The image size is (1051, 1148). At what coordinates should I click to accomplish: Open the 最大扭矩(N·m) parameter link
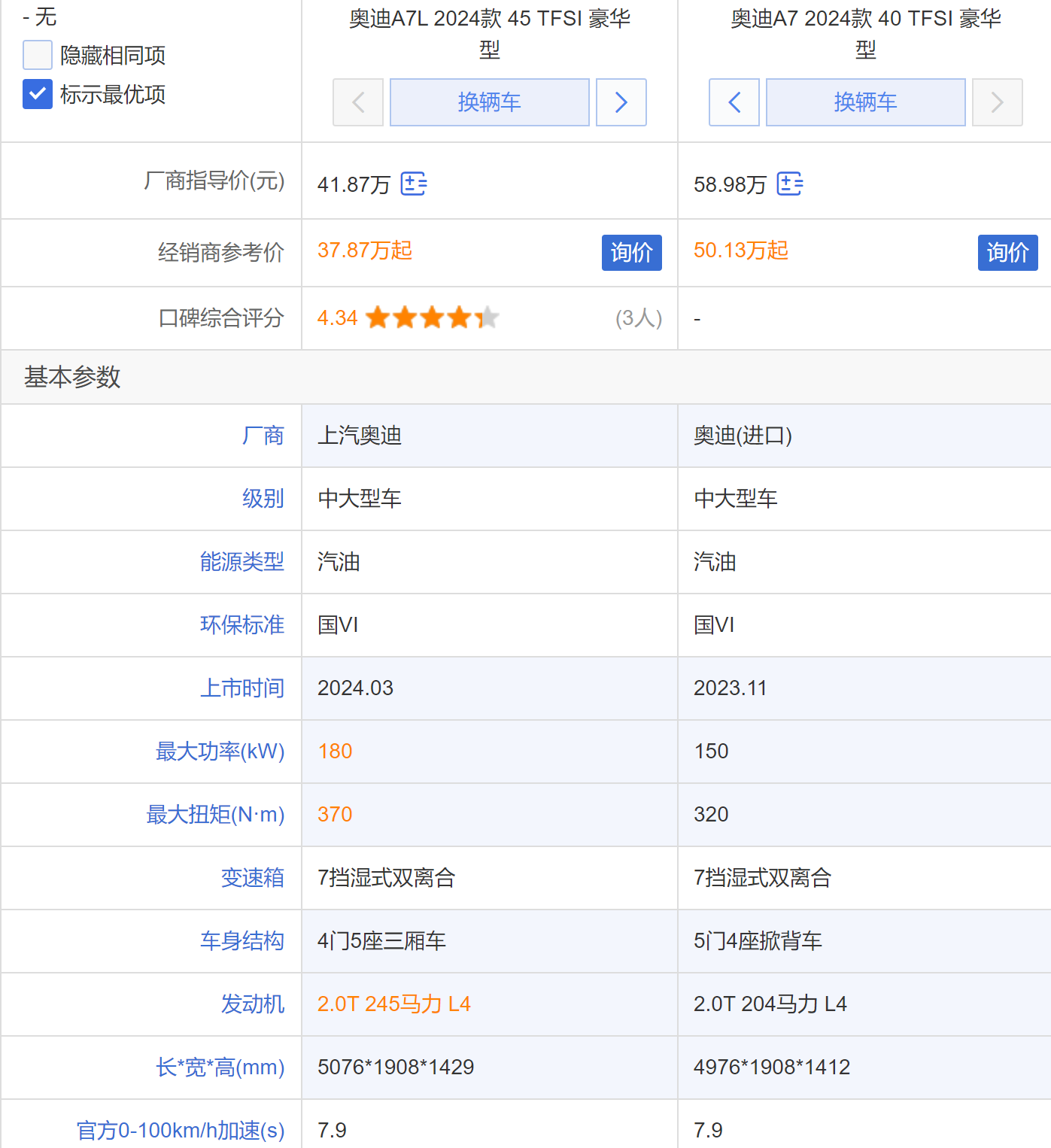tap(215, 815)
